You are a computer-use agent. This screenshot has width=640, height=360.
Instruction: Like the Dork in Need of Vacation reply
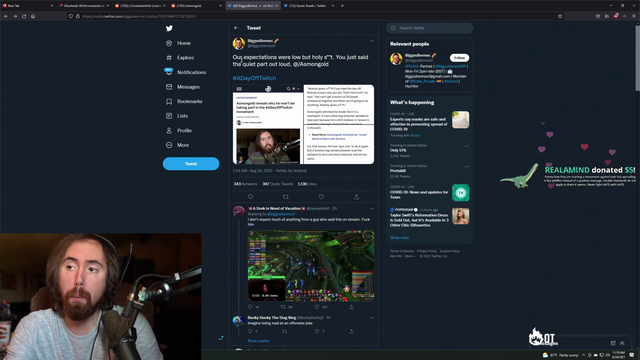click(x=317, y=307)
